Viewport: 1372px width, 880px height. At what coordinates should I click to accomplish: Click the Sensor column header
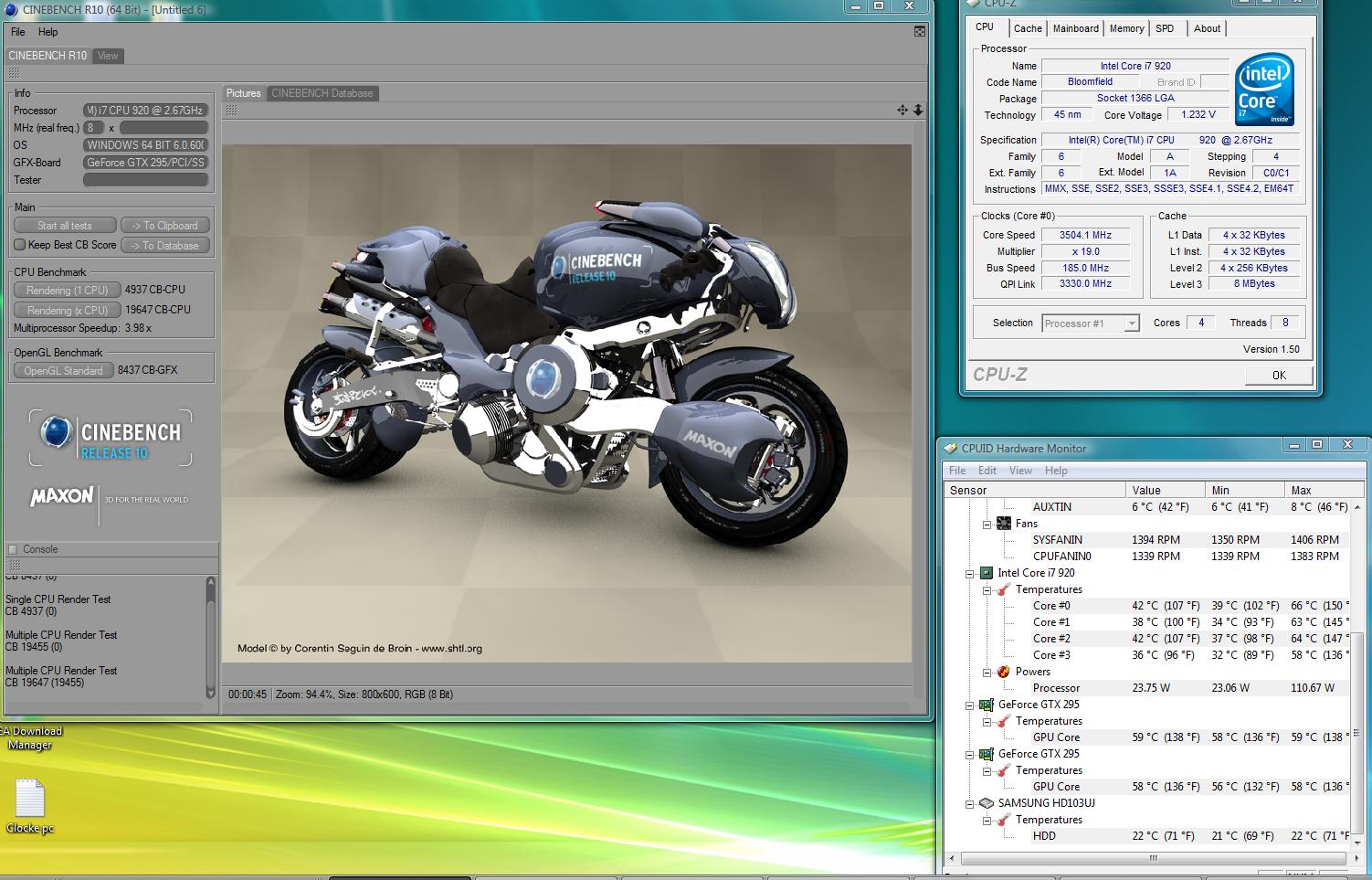(1034, 490)
